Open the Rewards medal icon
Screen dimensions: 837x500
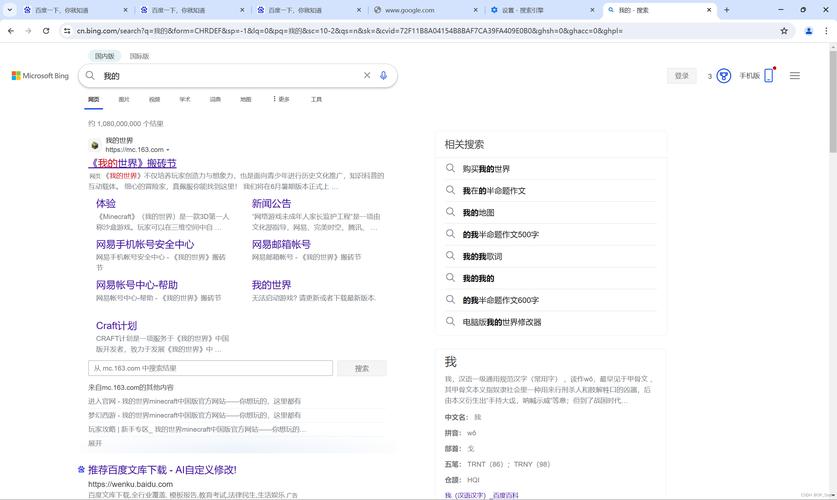(723, 76)
